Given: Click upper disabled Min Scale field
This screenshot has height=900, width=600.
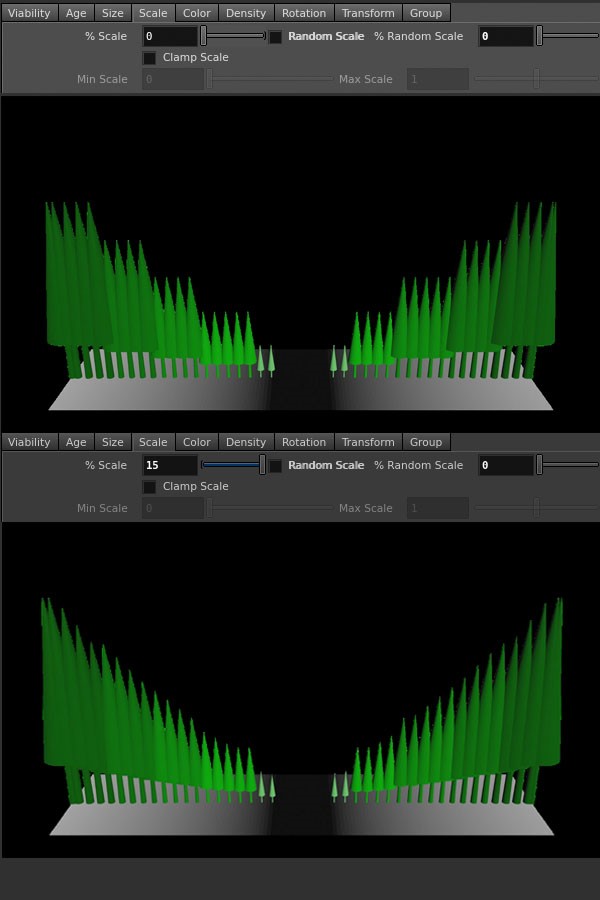Looking at the screenshot, I should point(173,79).
